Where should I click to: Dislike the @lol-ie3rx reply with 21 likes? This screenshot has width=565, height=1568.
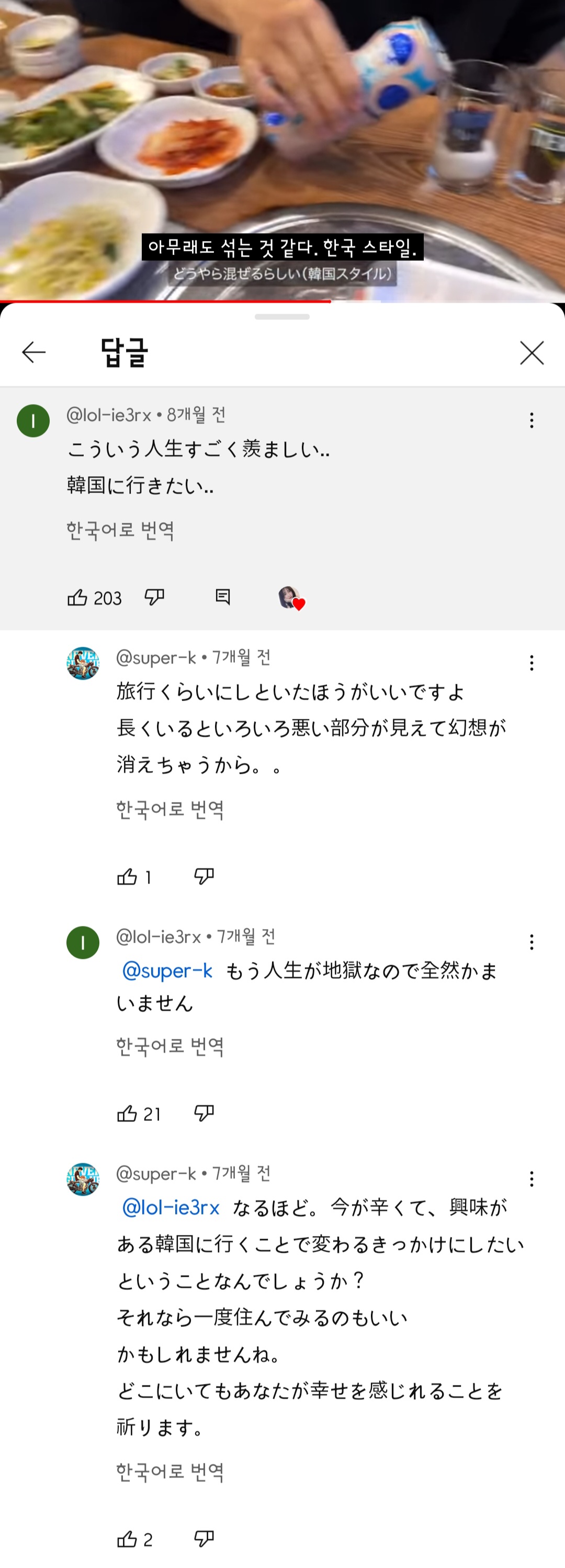click(204, 1113)
